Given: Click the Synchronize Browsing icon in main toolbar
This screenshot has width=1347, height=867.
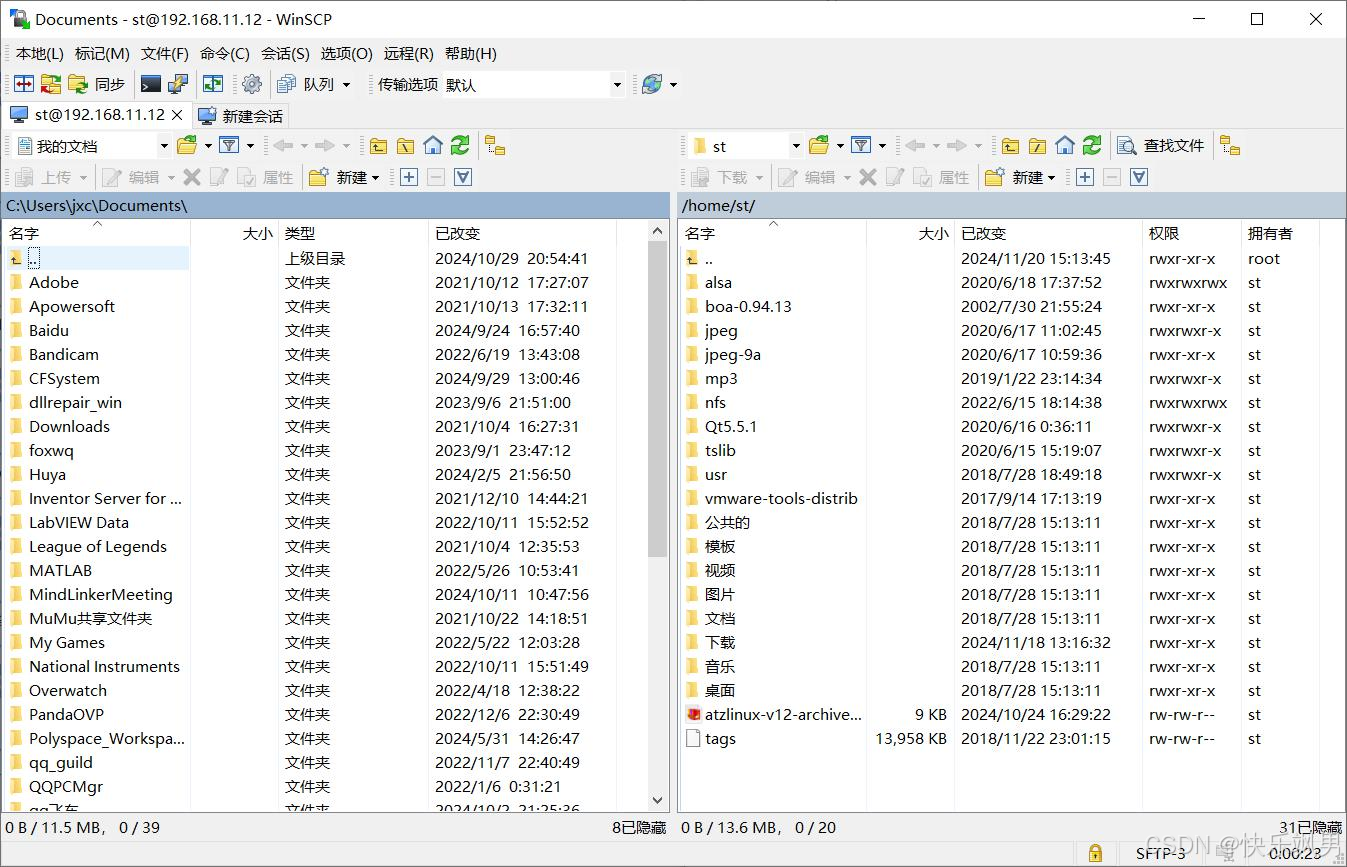Looking at the screenshot, I should click(x=51, y=85).
